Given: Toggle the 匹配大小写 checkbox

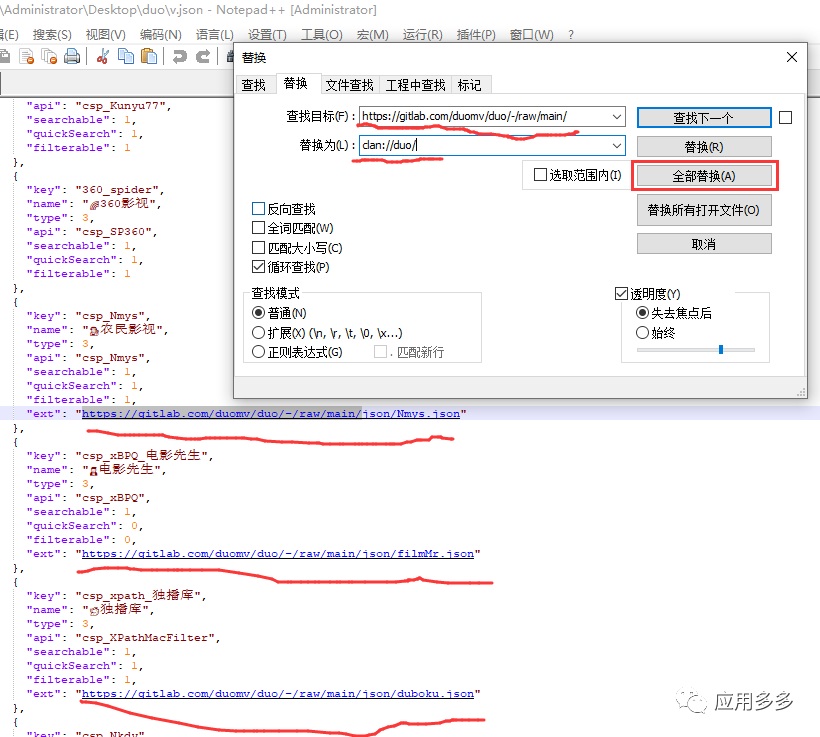Looking at the screenshot, I should [259, 248].
